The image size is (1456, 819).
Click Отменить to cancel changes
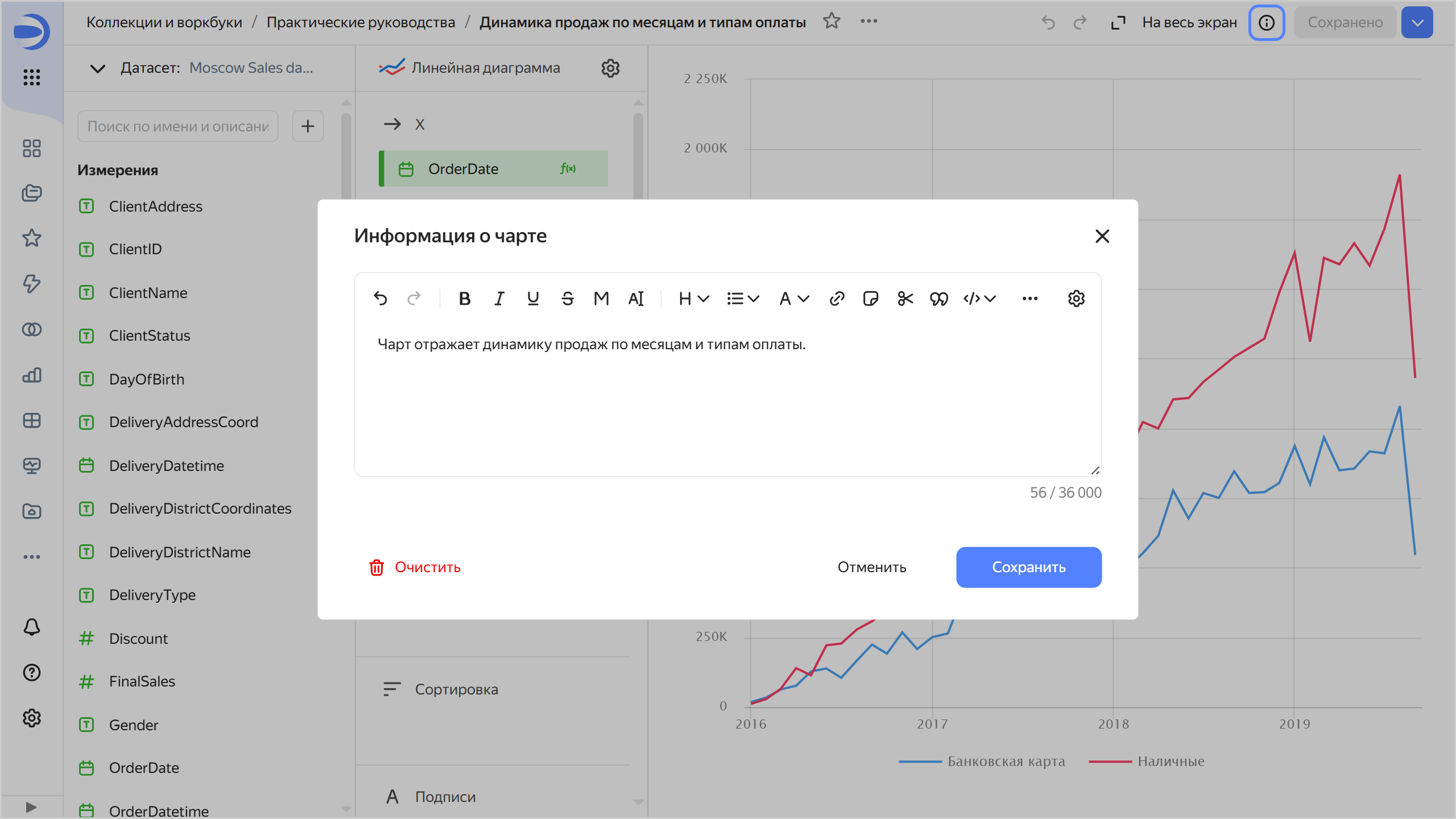pos(871,567)
